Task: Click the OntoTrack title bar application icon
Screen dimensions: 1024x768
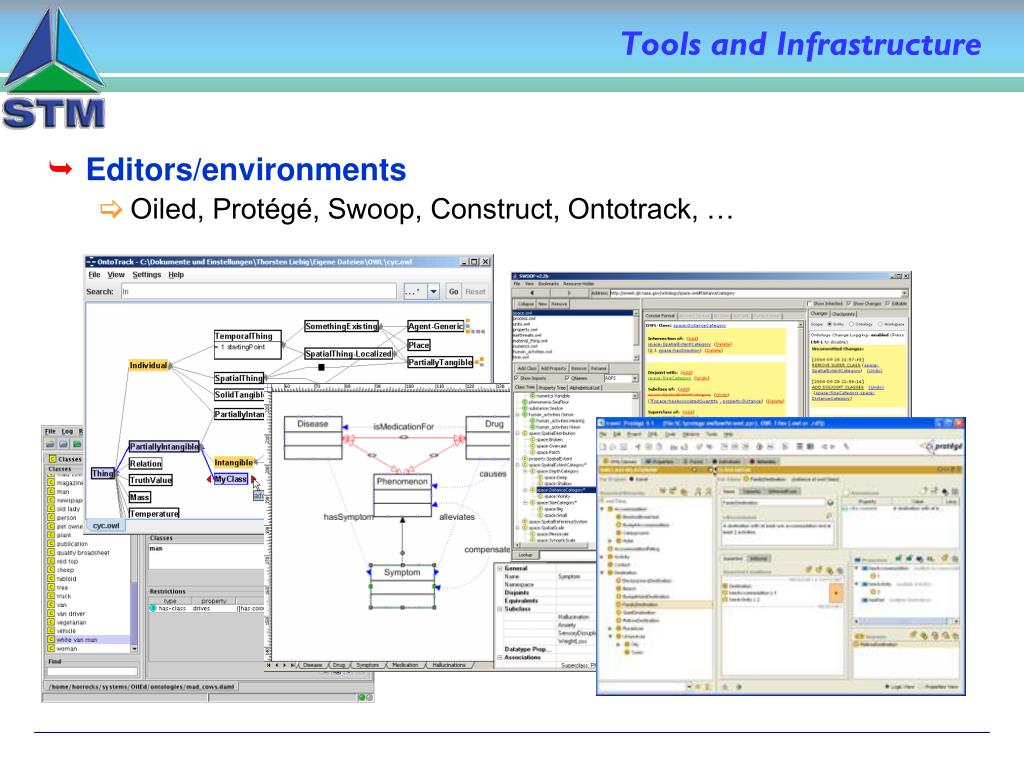Action: pyautogui.click(x=91, y=262)
